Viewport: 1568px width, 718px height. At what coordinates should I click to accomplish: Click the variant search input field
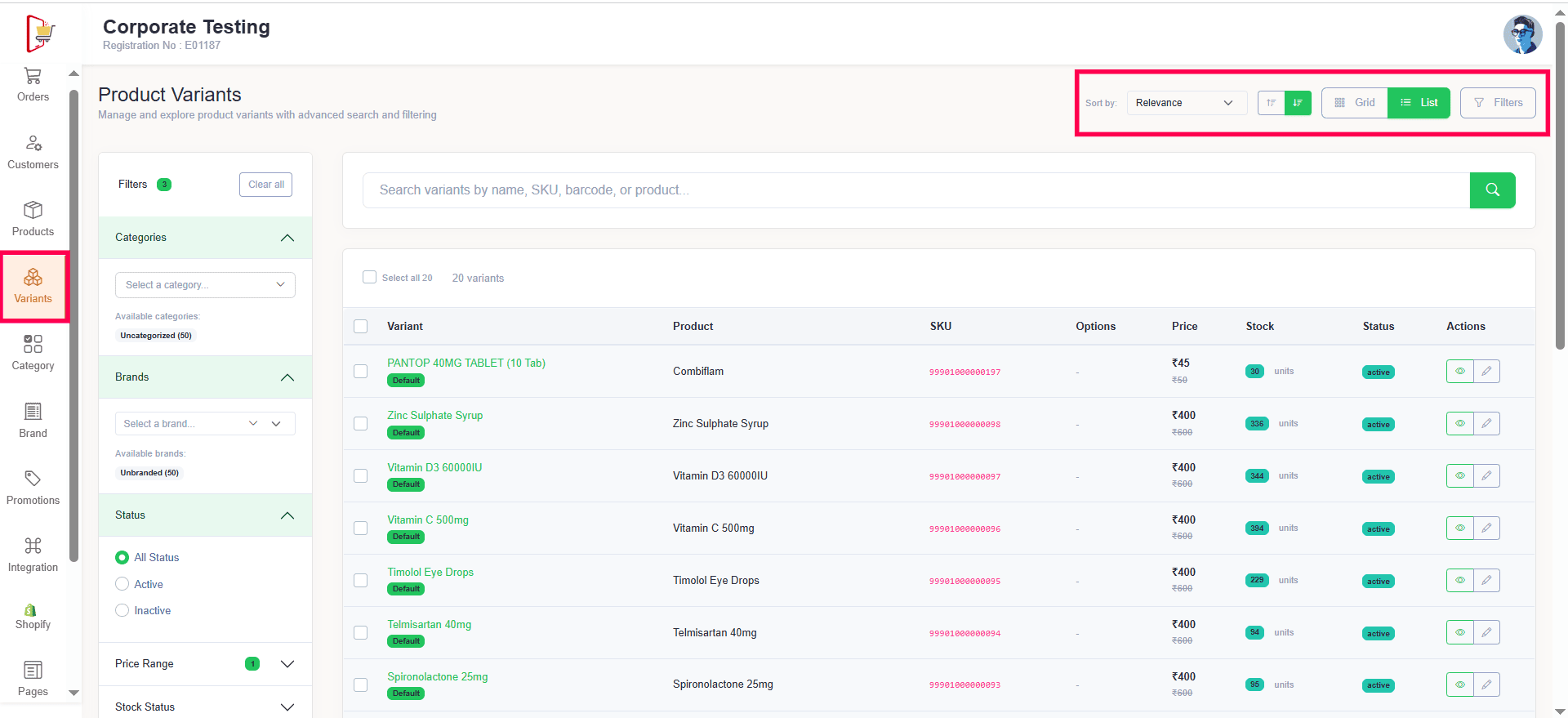click(x=915, y=190)
